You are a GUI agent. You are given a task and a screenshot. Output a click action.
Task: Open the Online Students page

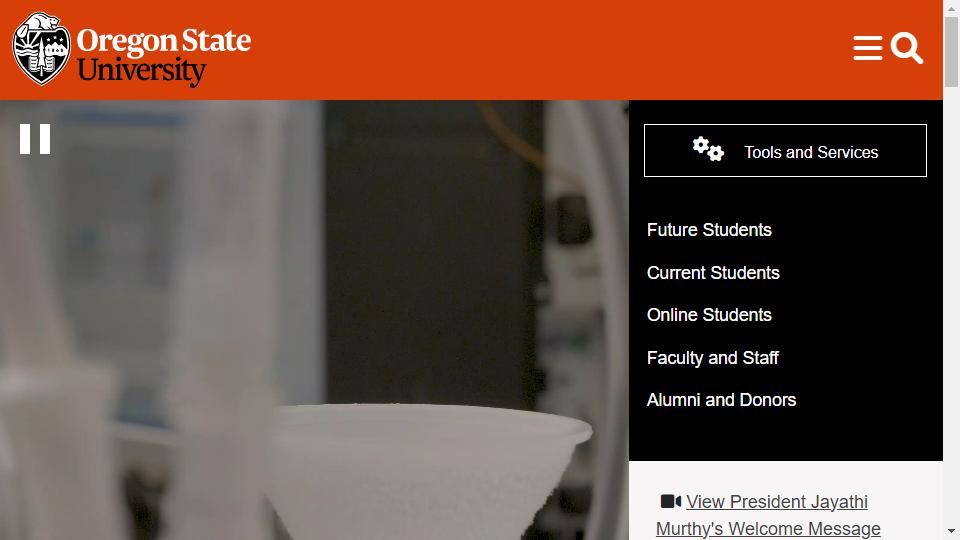(709, 315)
